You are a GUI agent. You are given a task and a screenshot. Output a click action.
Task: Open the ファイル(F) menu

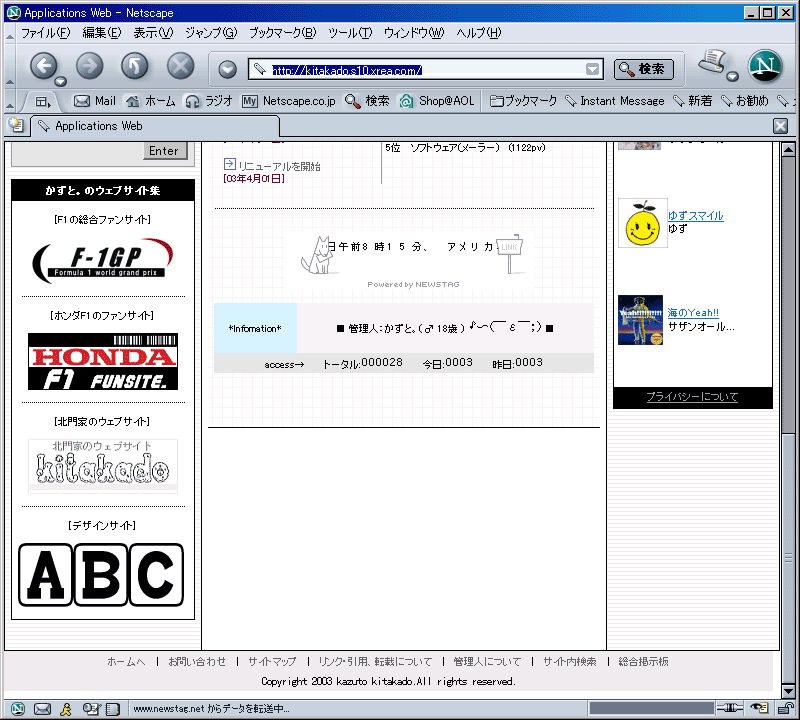(x=45, y=33)
